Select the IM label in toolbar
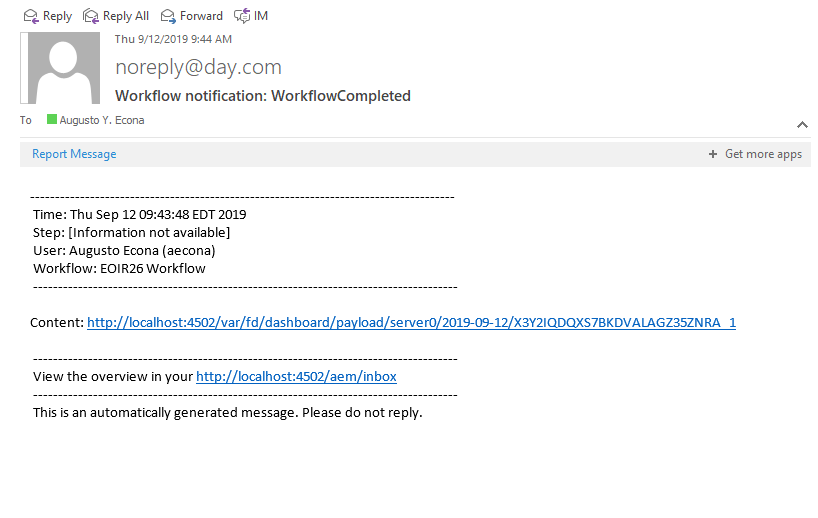Viewport: 818px width, 518px height. point(261,16)
